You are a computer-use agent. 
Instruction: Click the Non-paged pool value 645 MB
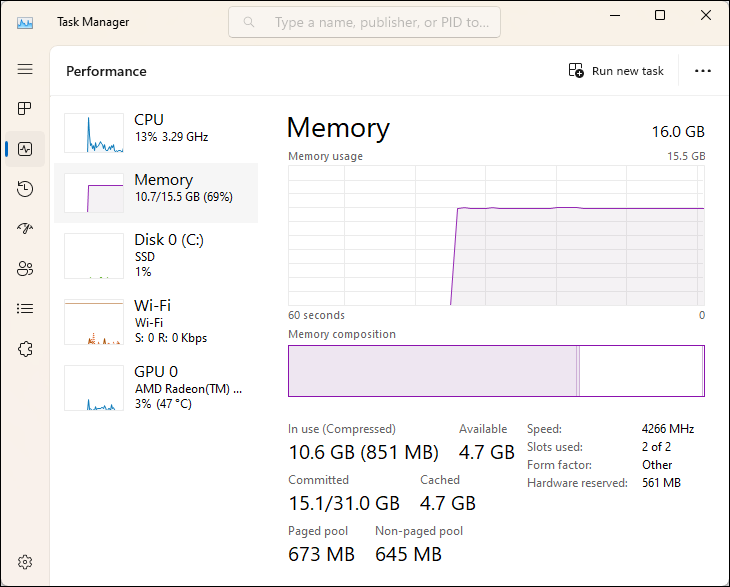[408, 554]
